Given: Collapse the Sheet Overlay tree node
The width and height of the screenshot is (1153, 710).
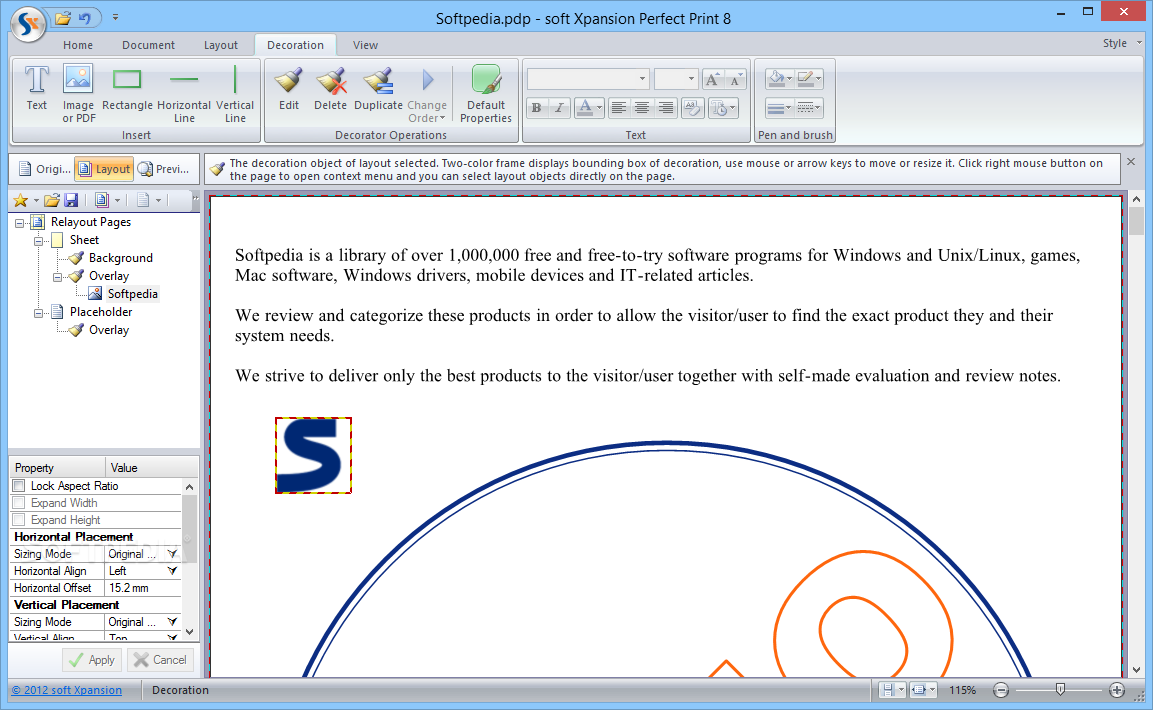Looking at the screenshot, I should pos(57,277).
